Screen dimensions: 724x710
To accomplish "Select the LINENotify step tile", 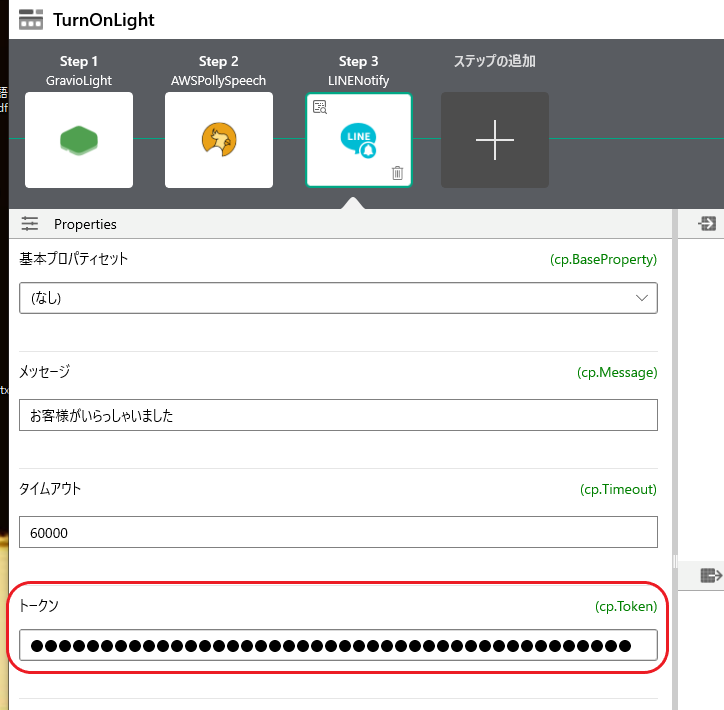I will 359,140.
